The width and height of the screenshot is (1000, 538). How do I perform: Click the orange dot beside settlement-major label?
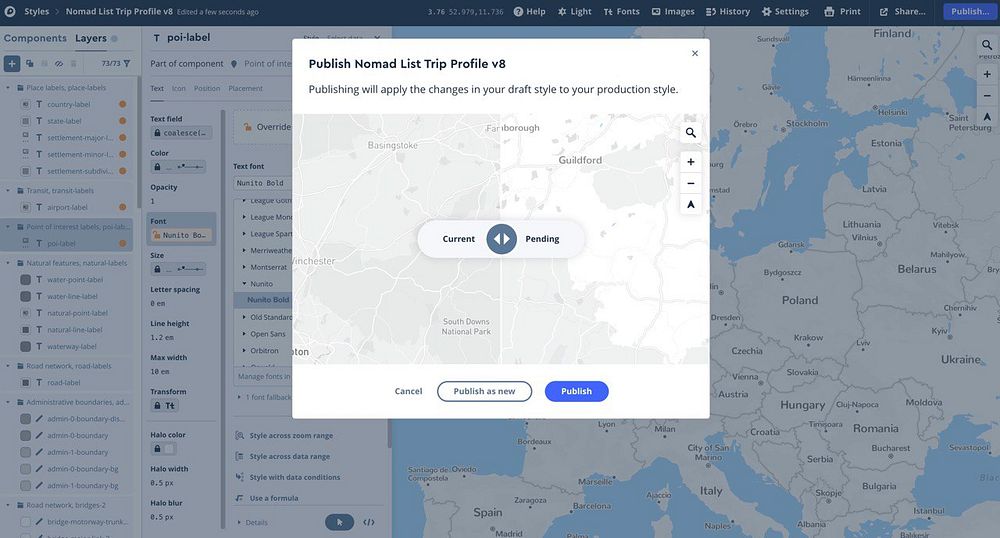tap(122, 138)
